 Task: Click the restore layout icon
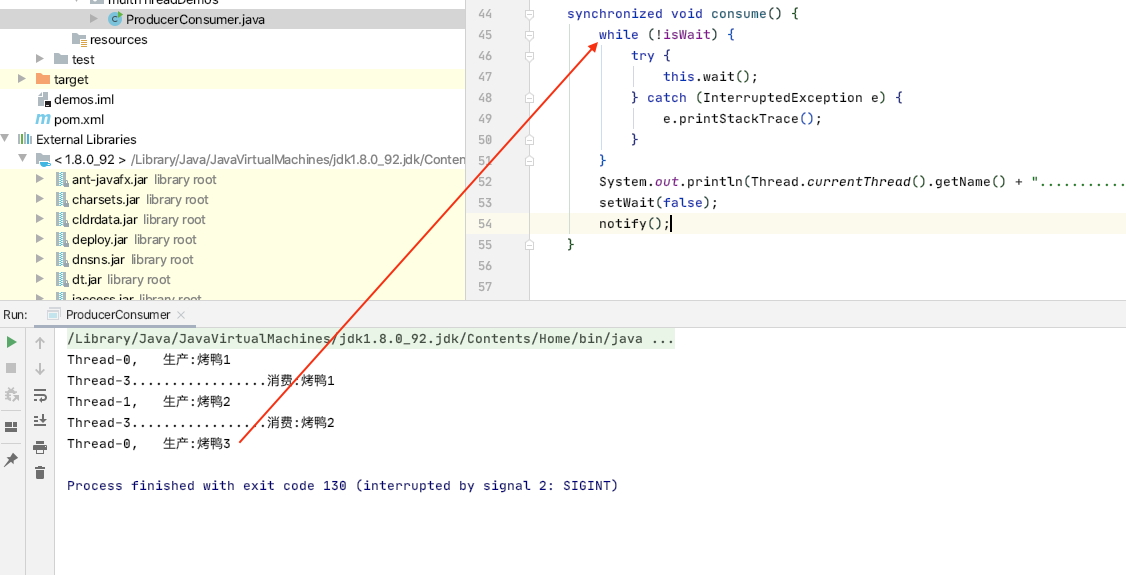(x=12, y=427)
